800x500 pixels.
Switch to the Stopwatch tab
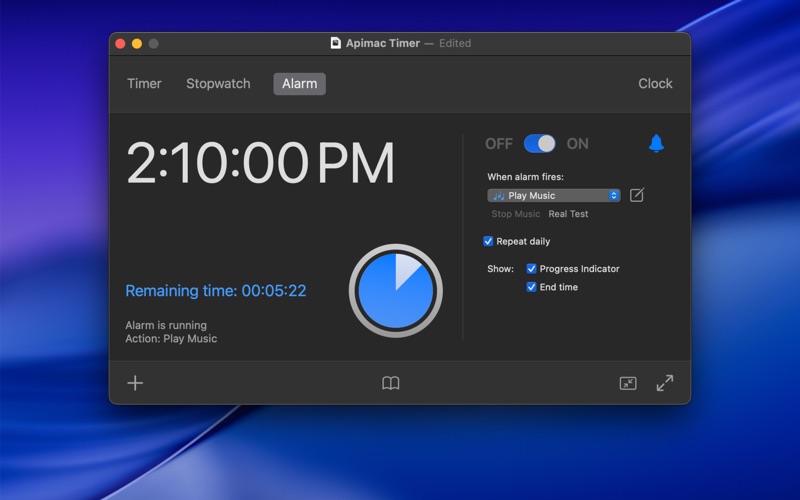(218, 84)
